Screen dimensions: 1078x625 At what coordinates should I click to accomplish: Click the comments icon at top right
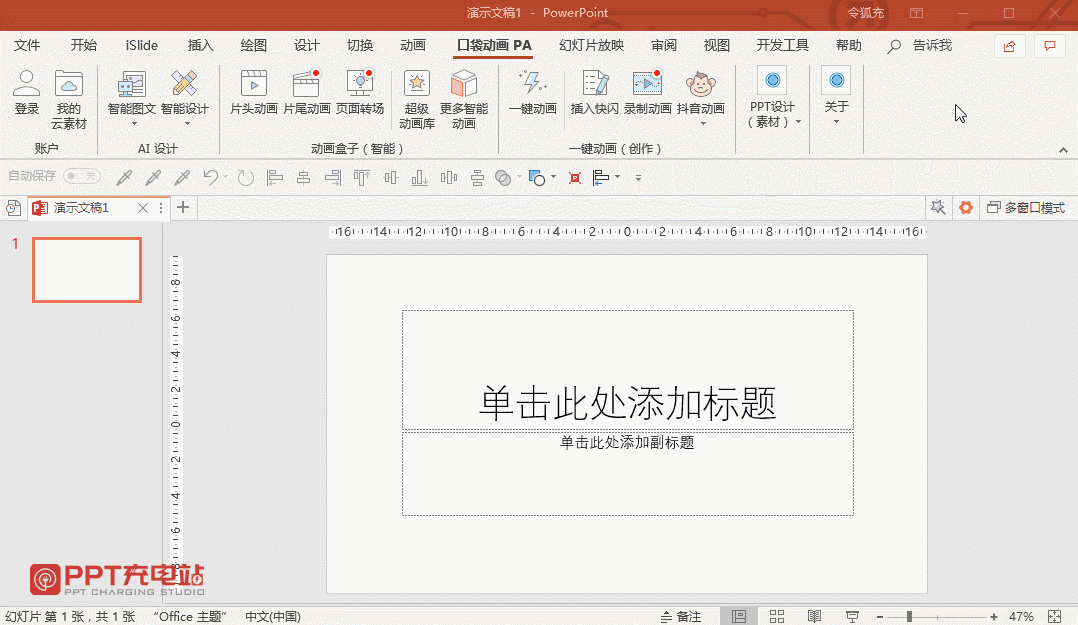pyautogui.click(x=1050, y=46)
